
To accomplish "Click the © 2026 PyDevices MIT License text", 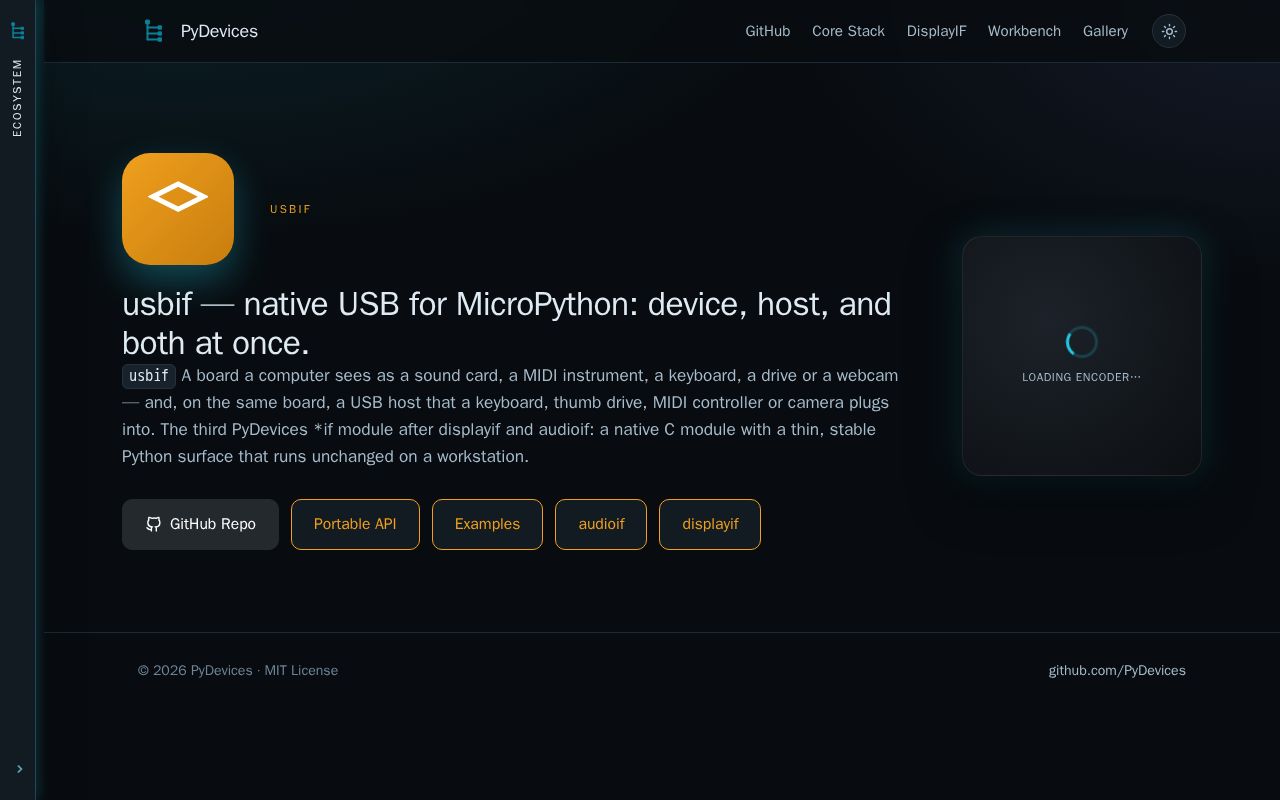I will tap(238, 670).
